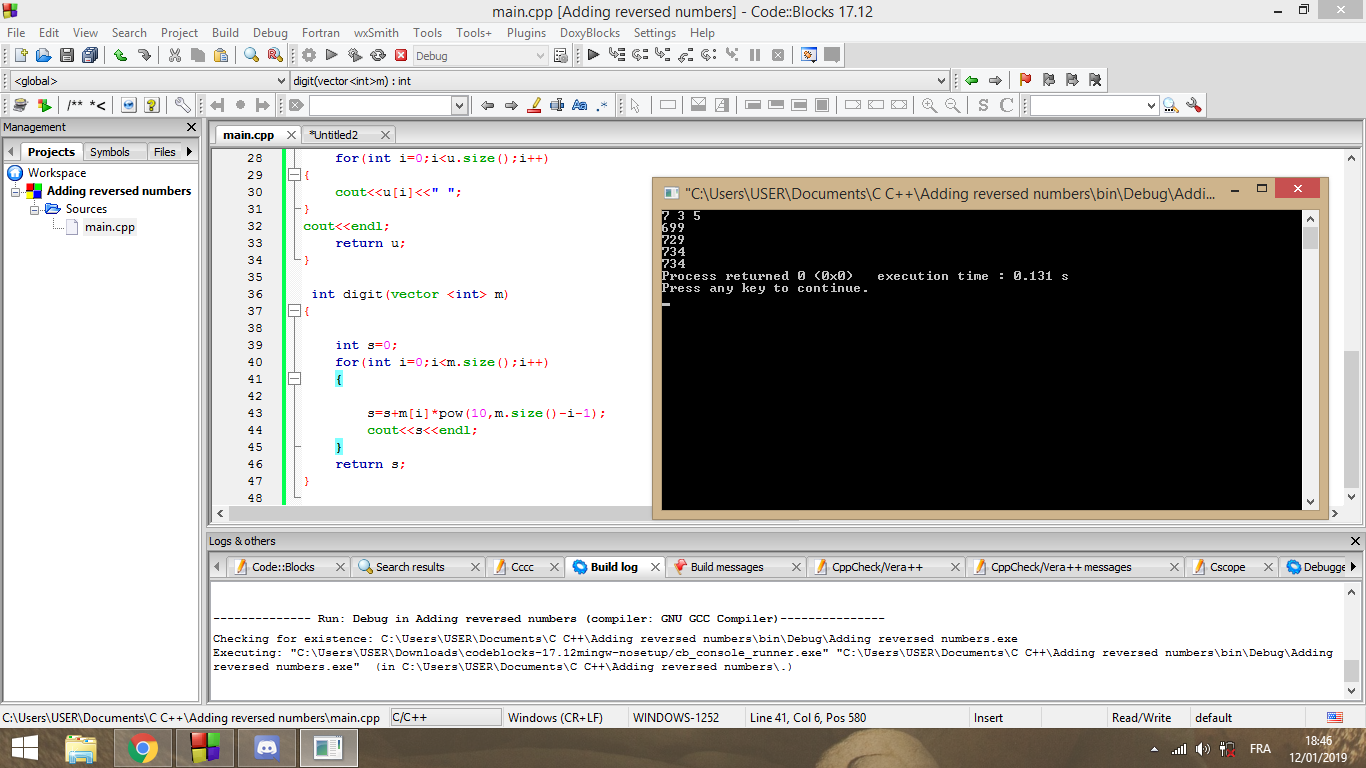Open Discord from the taskbar
The image size is (1366, 768).
[x=265, y=748]
